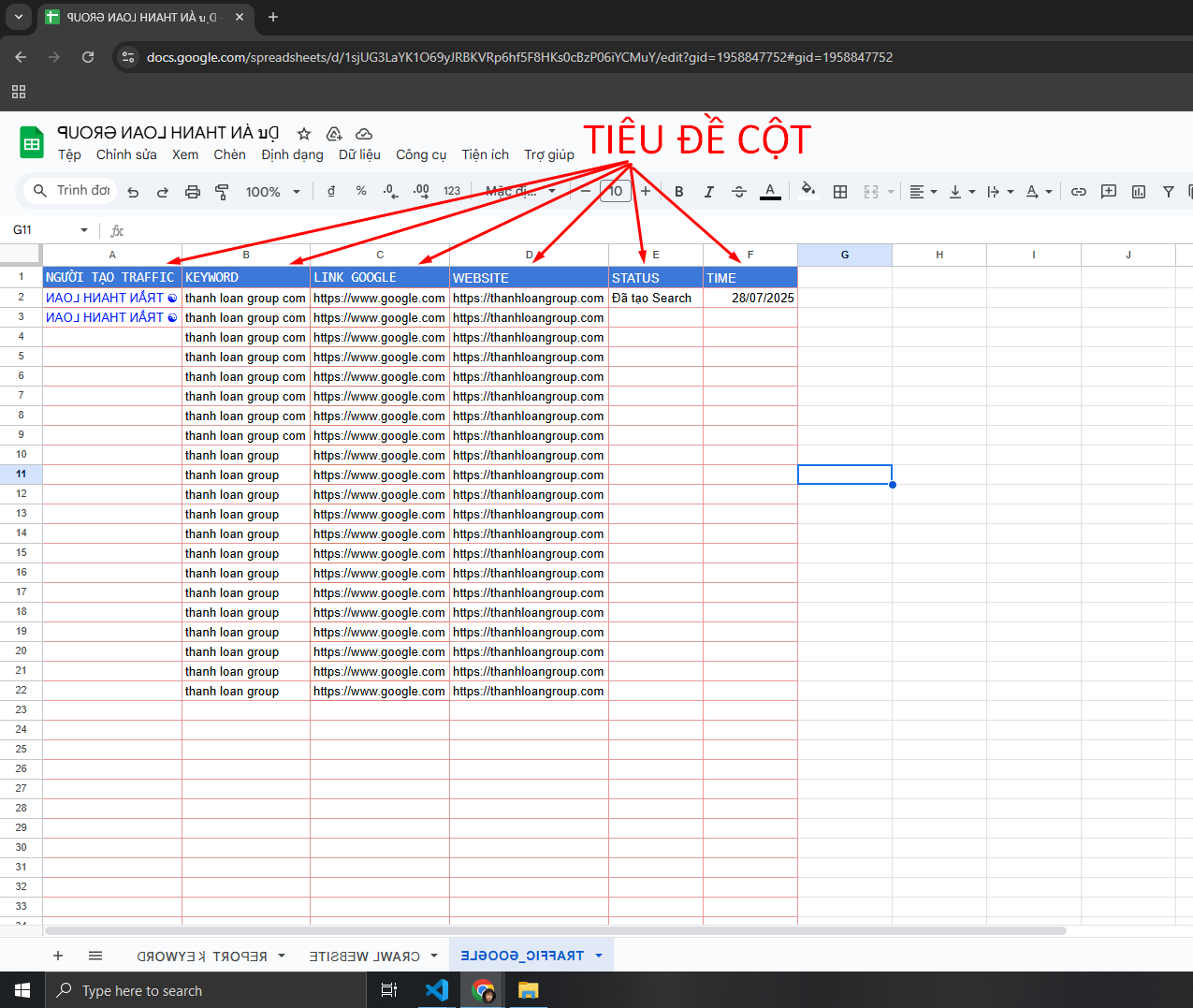Click the Insert comment icon

[1109, 192]
